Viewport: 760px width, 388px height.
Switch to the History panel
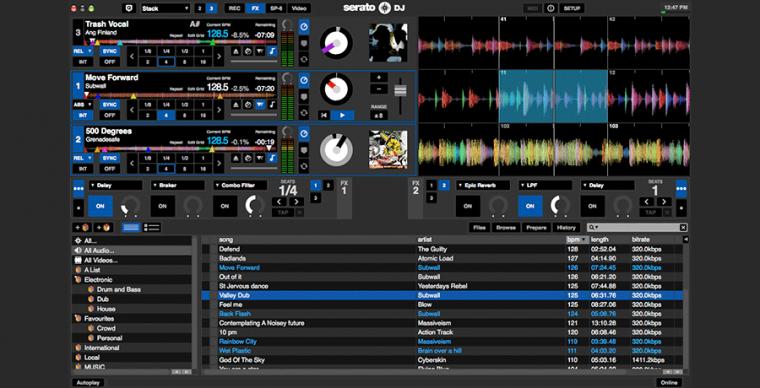coord(566,228)
